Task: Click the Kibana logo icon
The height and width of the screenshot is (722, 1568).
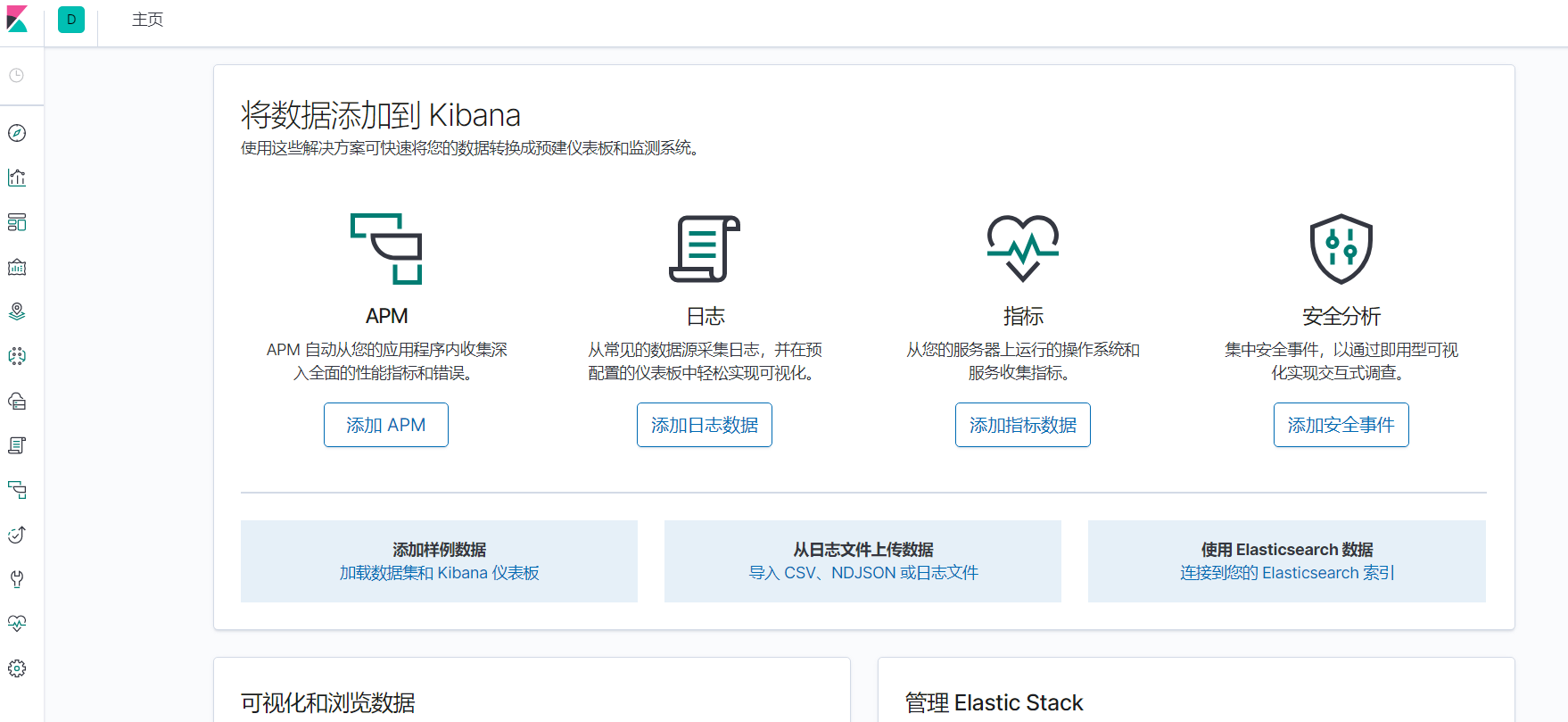Action: point(17,19)
